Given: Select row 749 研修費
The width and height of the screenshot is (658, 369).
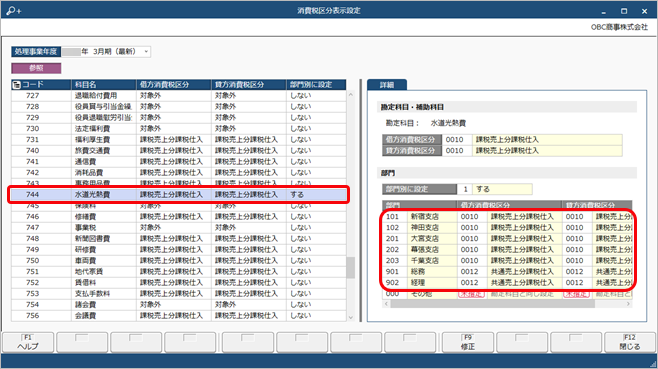Looking at the screenshot, I should coord(179,249).
